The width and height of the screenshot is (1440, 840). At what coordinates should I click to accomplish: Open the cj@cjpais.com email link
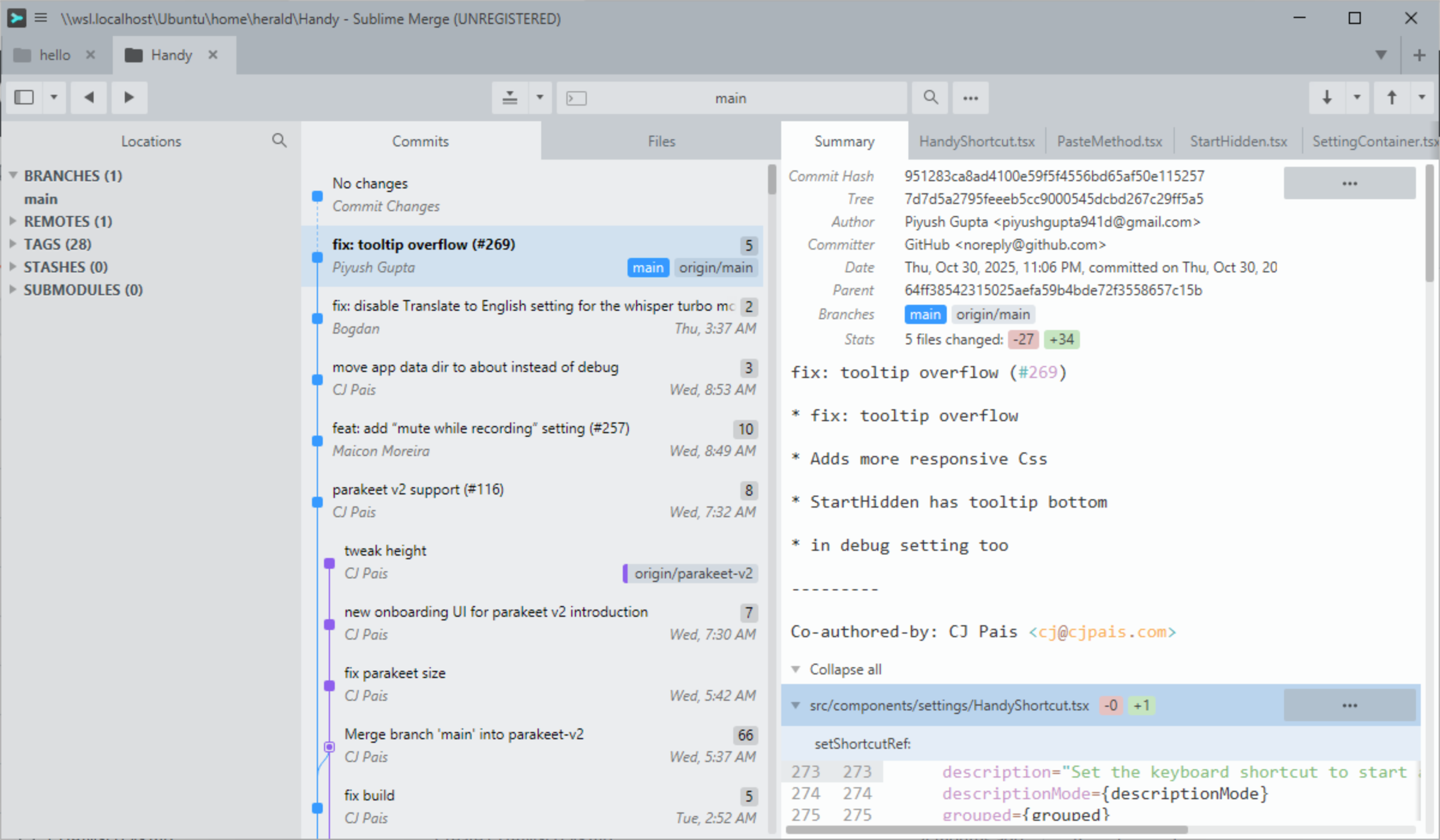1102,631
